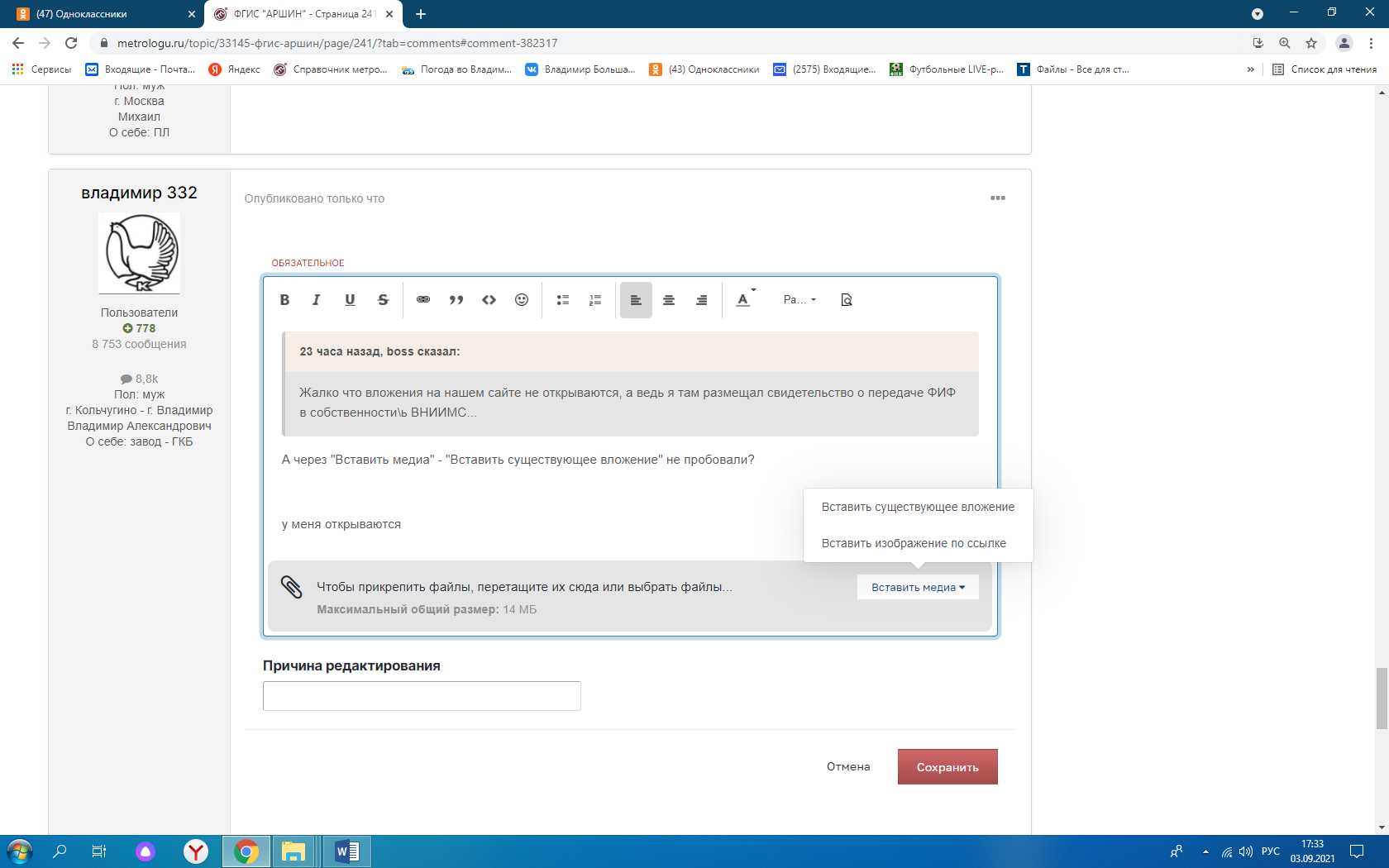Expand the paragraph size dropdown
Viewport: 1389px width, 868px height.
(x=800, y=300)
